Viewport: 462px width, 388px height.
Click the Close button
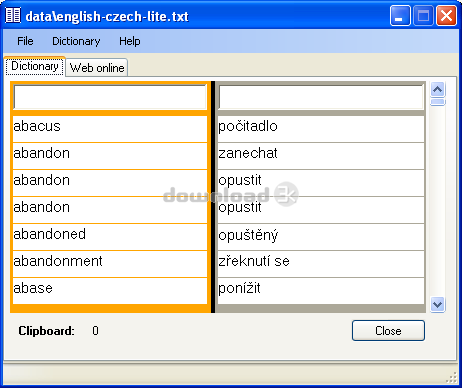(388, 331)
